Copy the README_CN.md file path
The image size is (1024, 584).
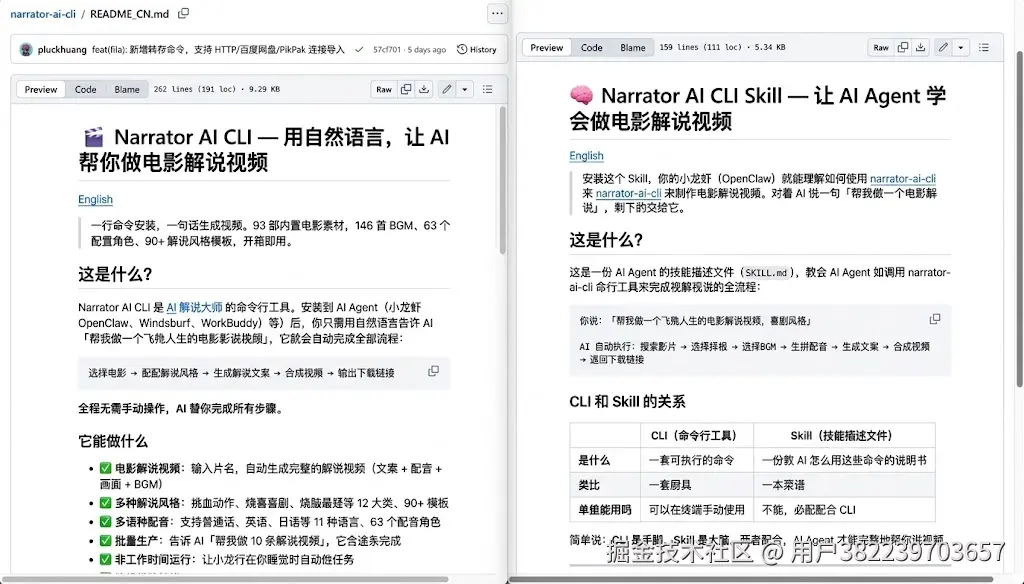[x=184, y=13]
